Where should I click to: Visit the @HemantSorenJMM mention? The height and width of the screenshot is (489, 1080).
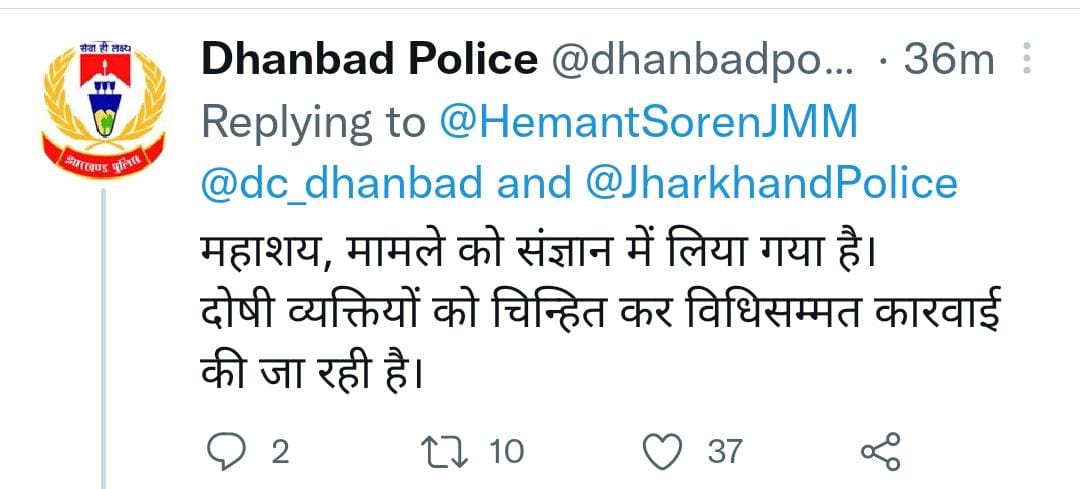coord(648,123)
